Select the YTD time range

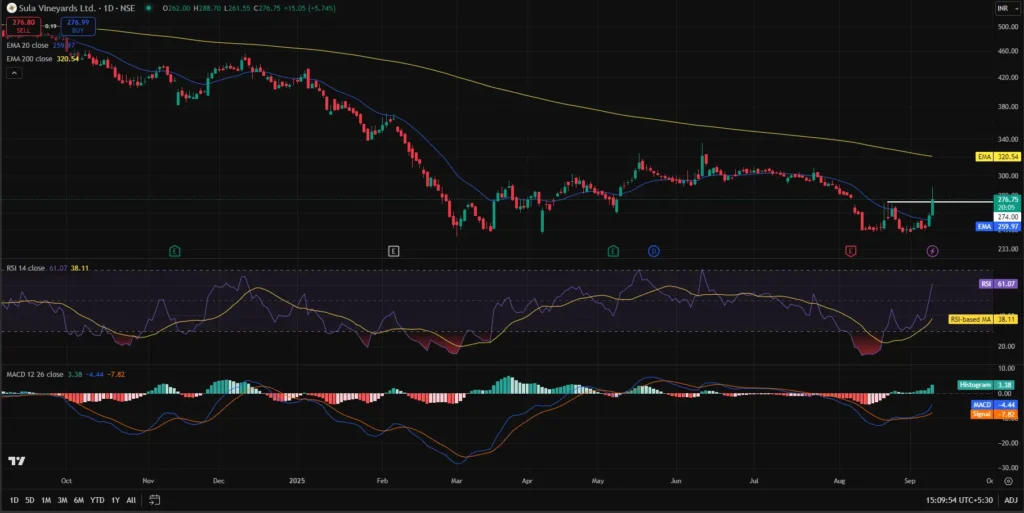pos(97,499)
